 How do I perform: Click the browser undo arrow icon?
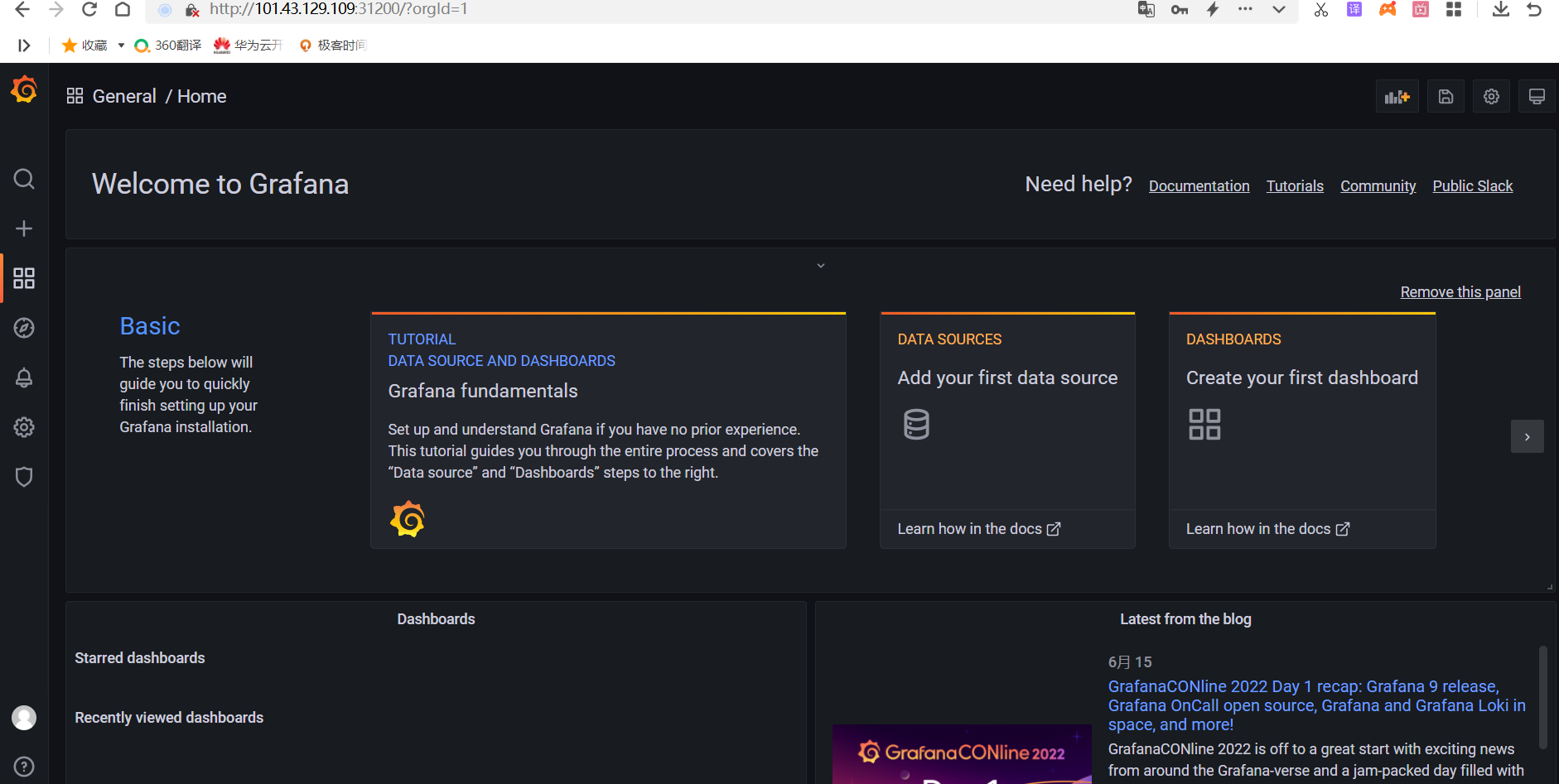click(x=1534, y=9)
